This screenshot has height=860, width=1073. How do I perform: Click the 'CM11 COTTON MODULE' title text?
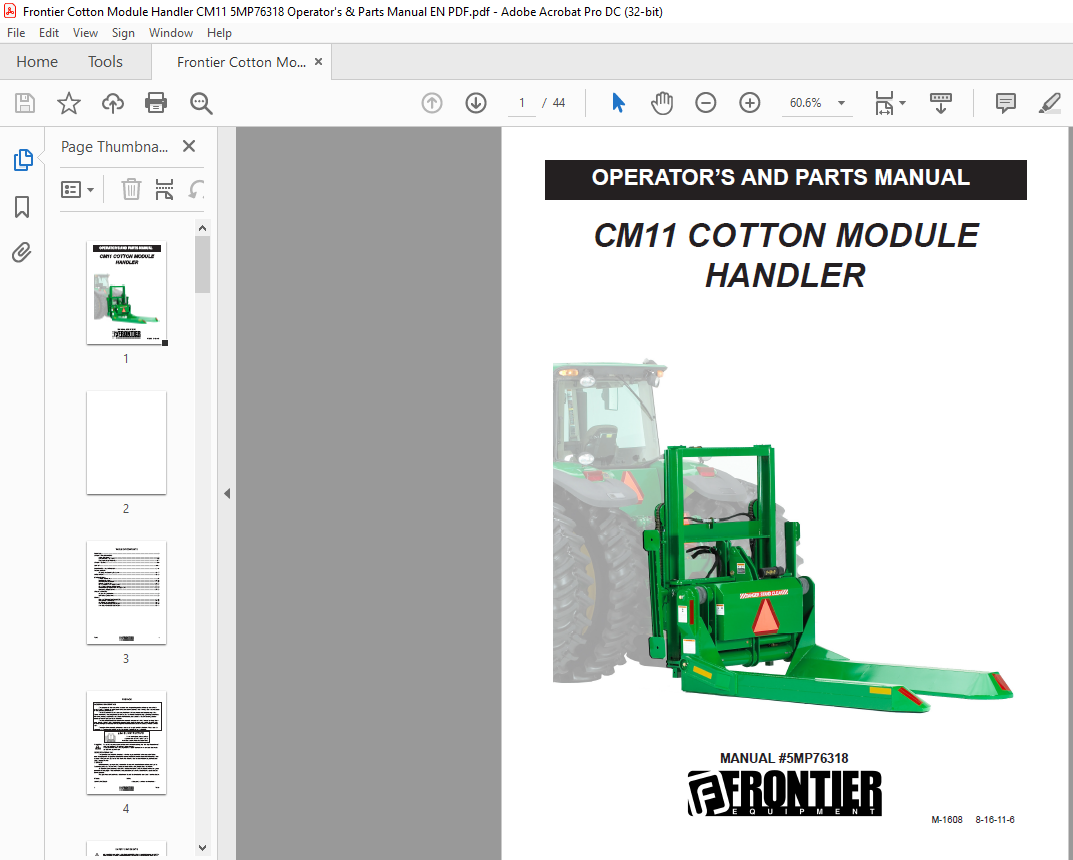786,235
